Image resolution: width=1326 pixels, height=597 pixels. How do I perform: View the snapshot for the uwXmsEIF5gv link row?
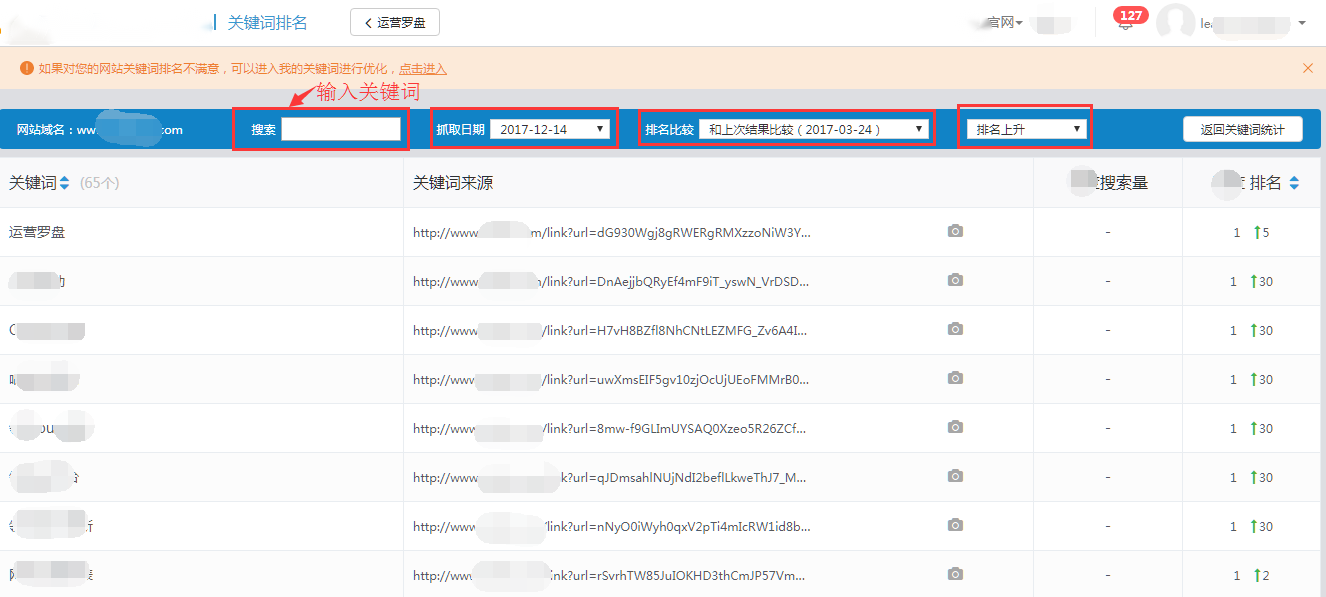tap(955, 378)
